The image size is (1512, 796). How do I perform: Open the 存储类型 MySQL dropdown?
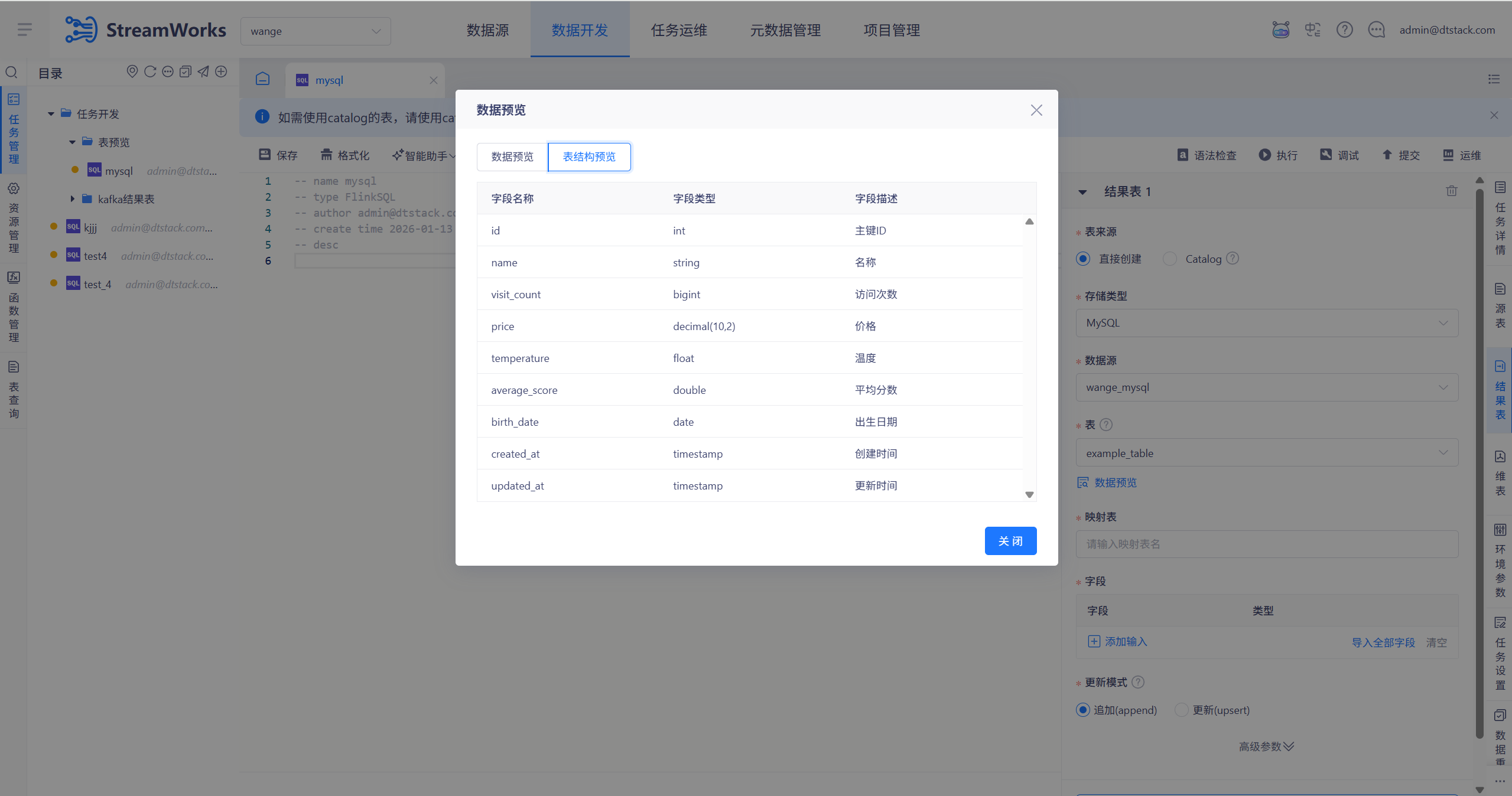pyautogui.click(x=1267, y=323)
